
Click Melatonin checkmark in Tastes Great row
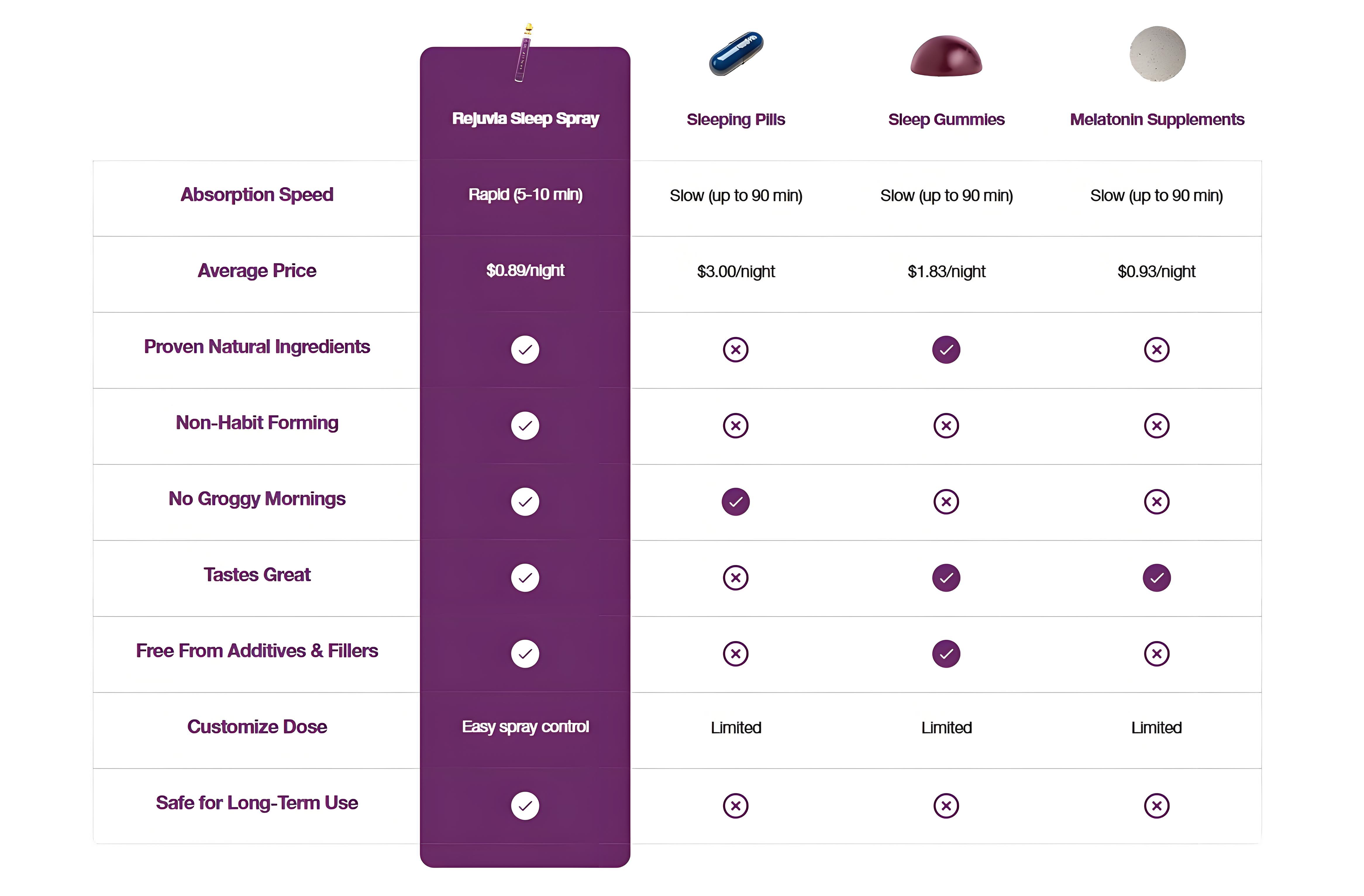point(1157,577)
